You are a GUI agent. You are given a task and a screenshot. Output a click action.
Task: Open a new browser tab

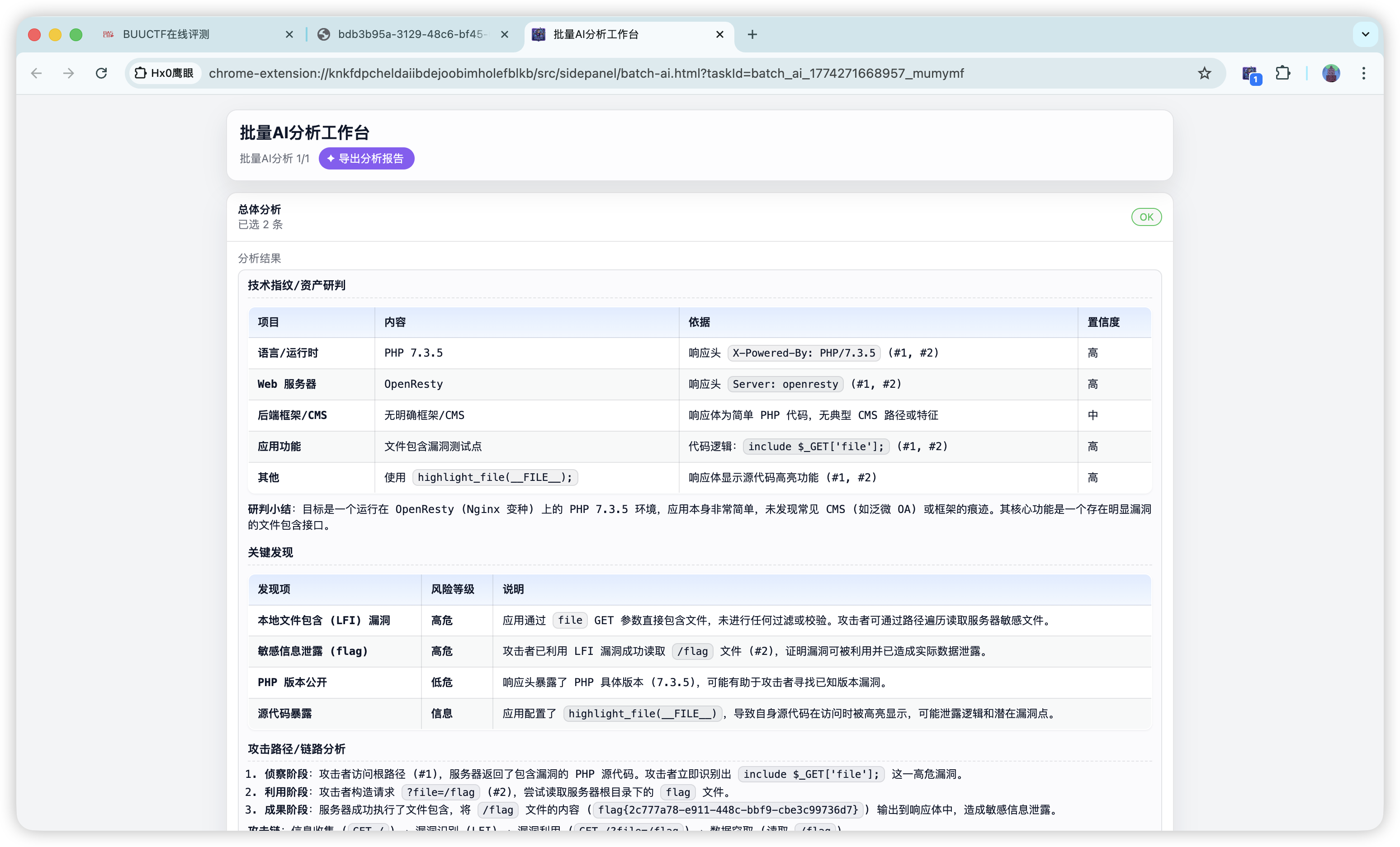(x=752, y=35)
